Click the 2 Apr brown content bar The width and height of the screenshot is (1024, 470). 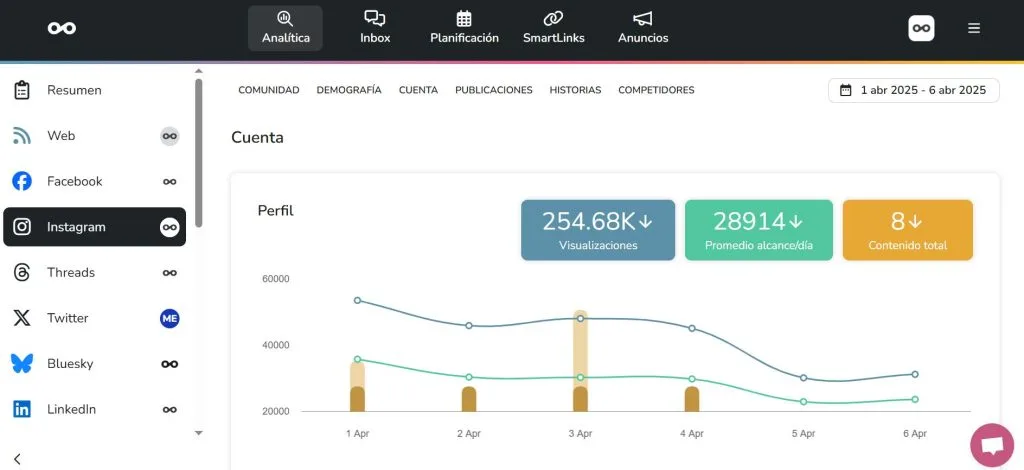point(469,399)
